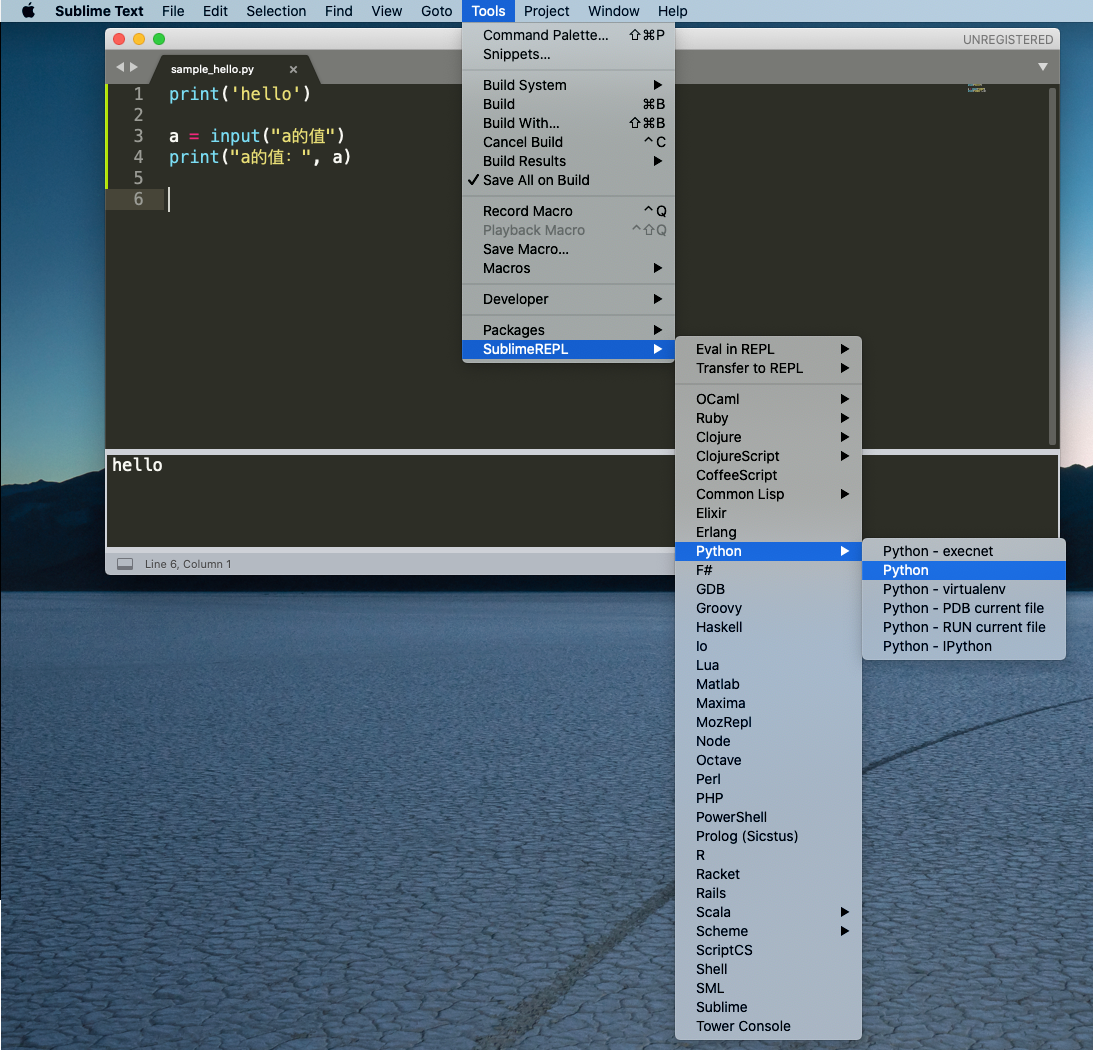1093x1050 pixels.
Task: Open the Goto menu
Action: pyautogui.click(x=436, y=11)
